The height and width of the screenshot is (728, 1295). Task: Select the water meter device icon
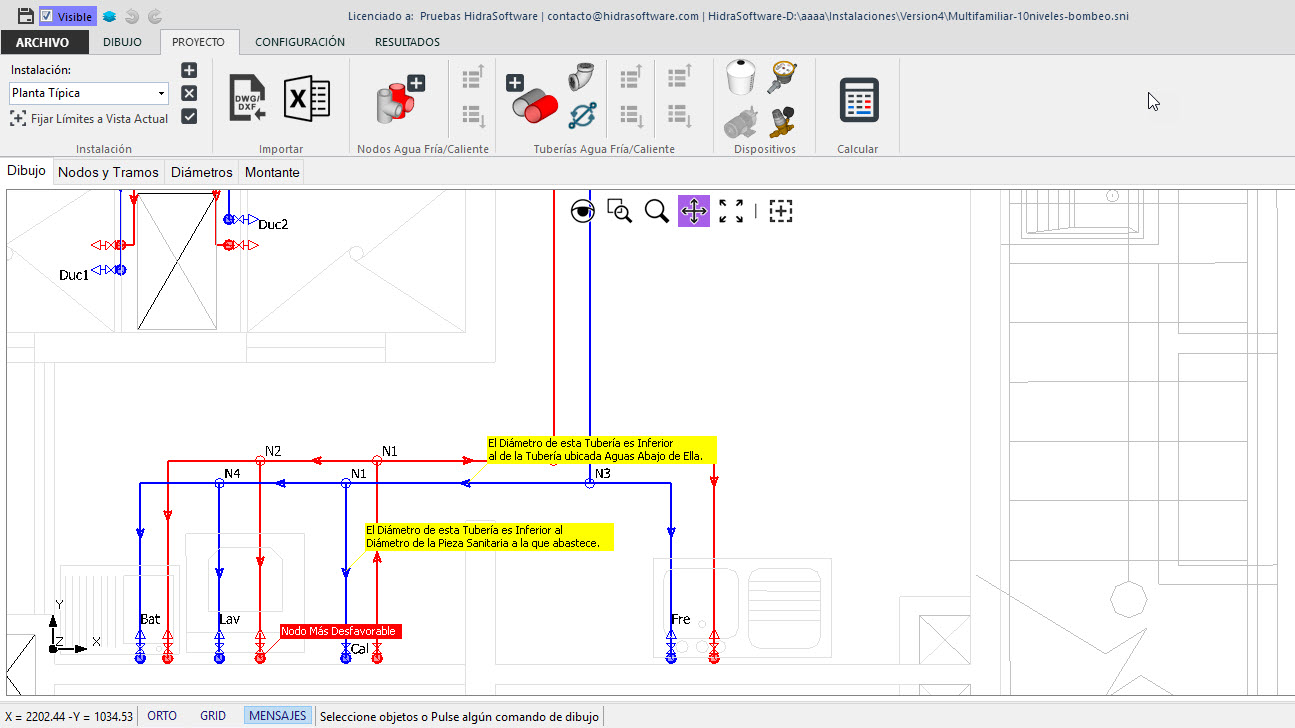point(782,77)
